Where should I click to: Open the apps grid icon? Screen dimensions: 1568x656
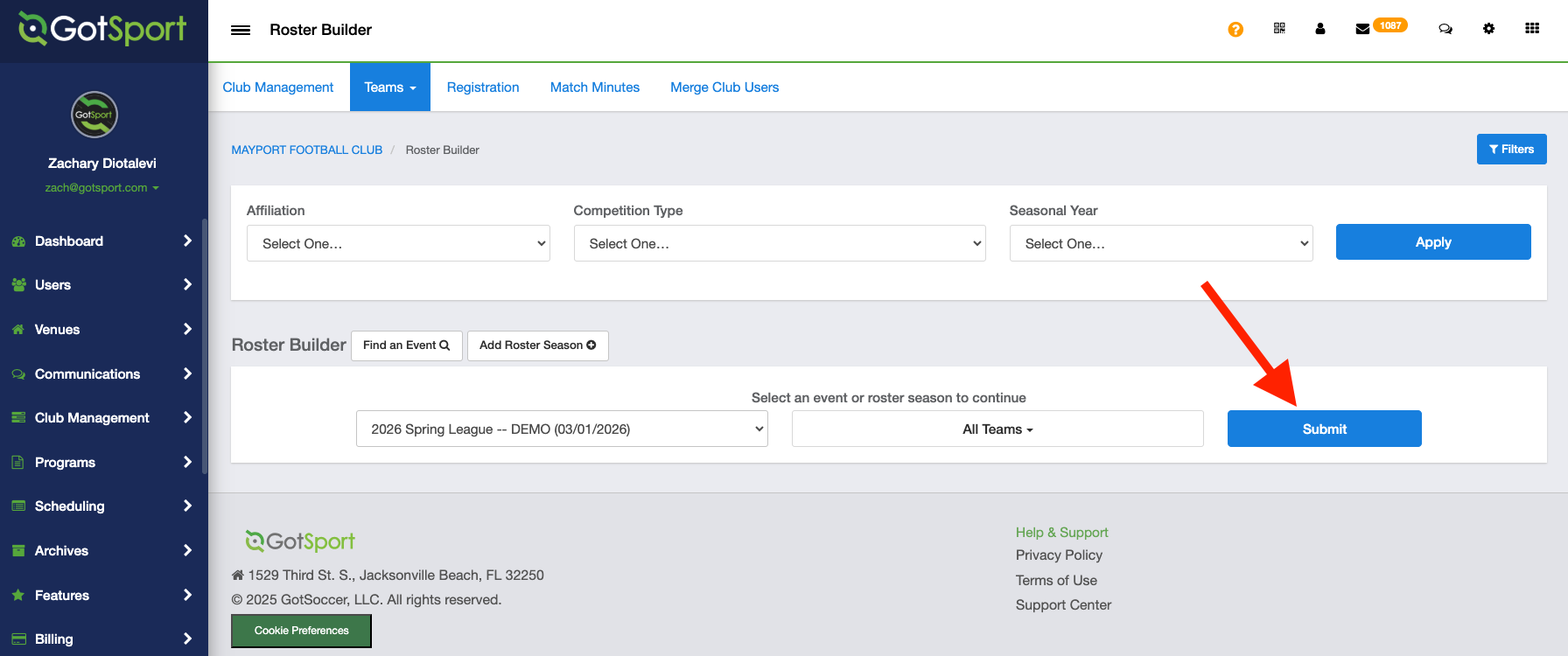[x=1532, y=29]
